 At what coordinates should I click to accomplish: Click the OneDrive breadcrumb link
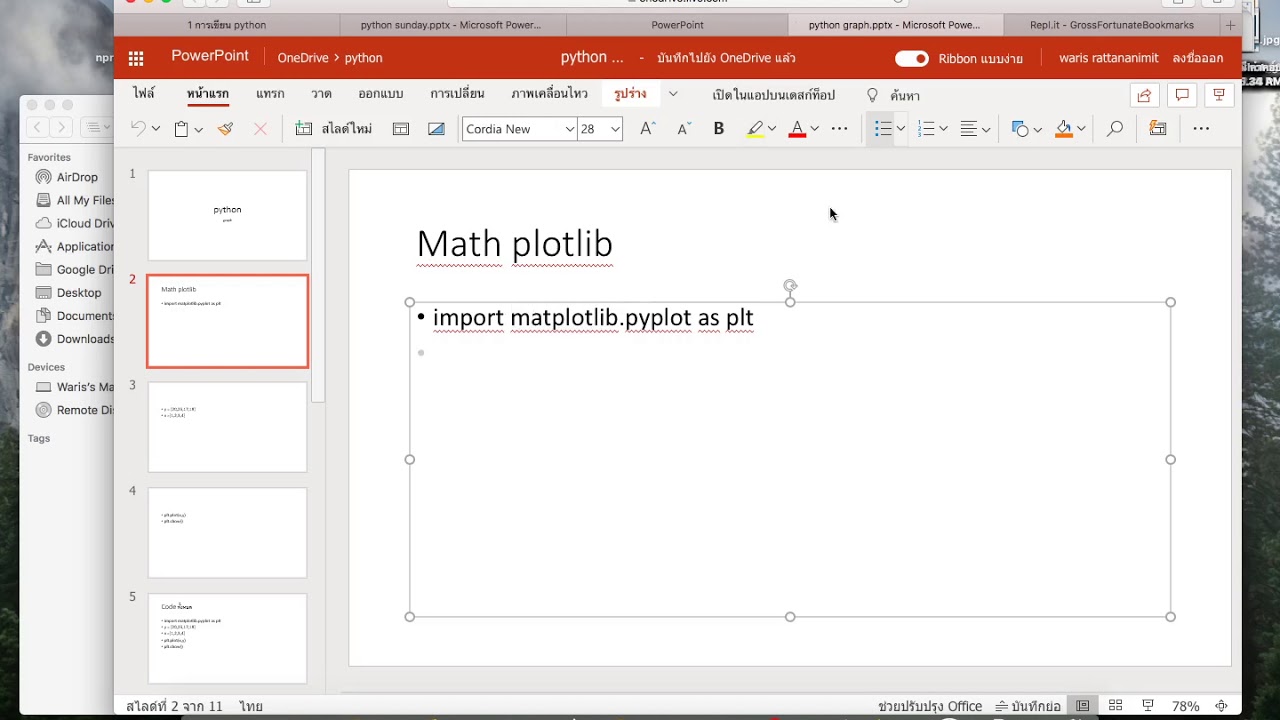coord(303,58)
